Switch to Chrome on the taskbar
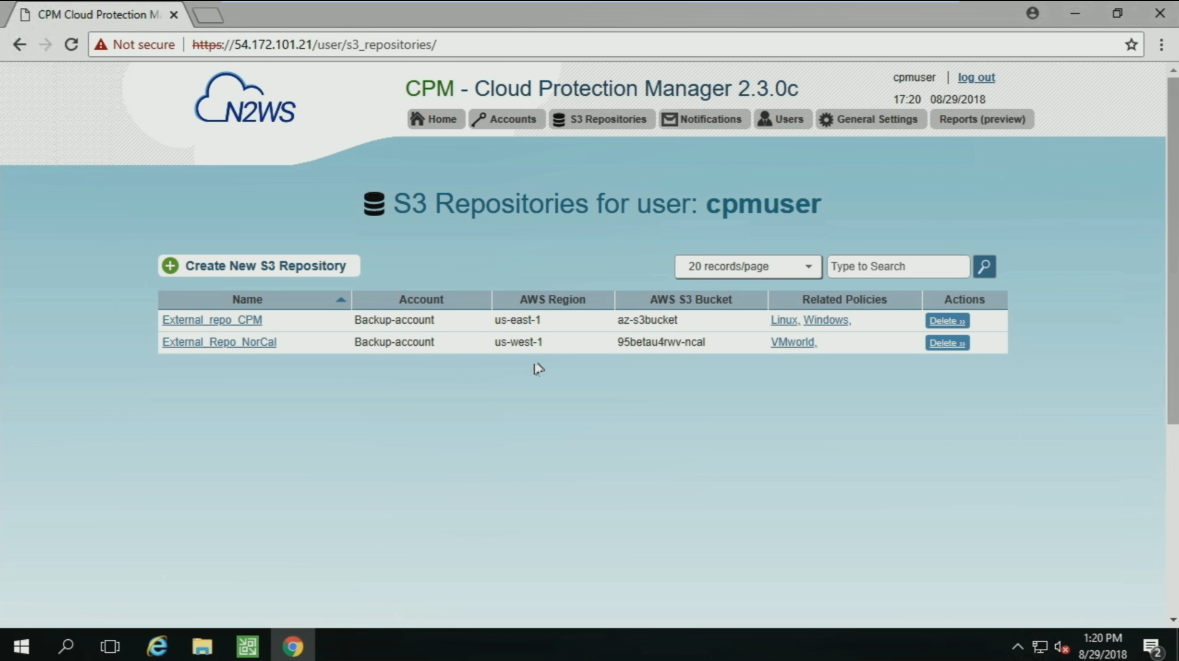This screenshot has height=661, width=1179. [x=292, y=646]
